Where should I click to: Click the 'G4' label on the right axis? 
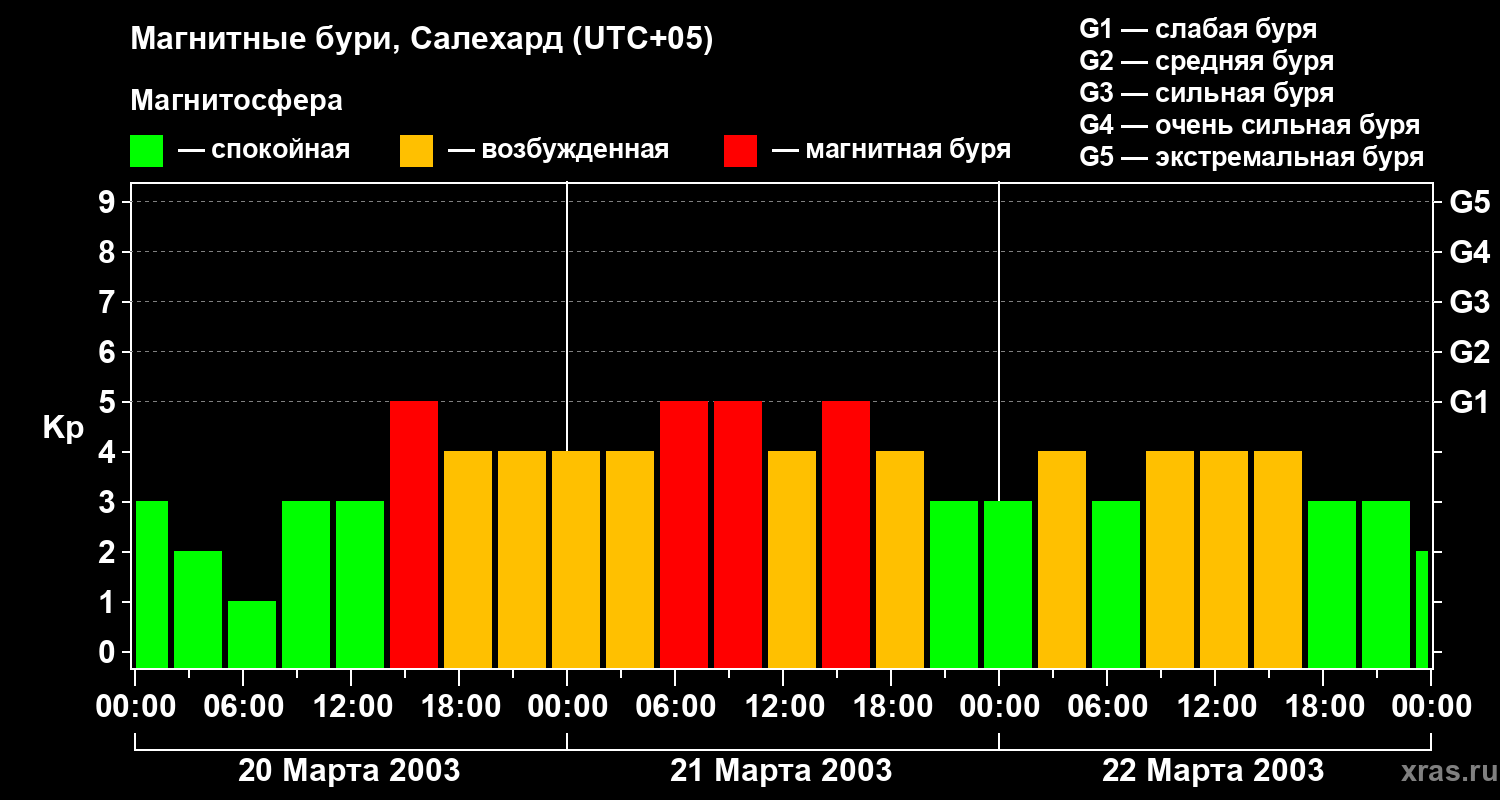1469,252
